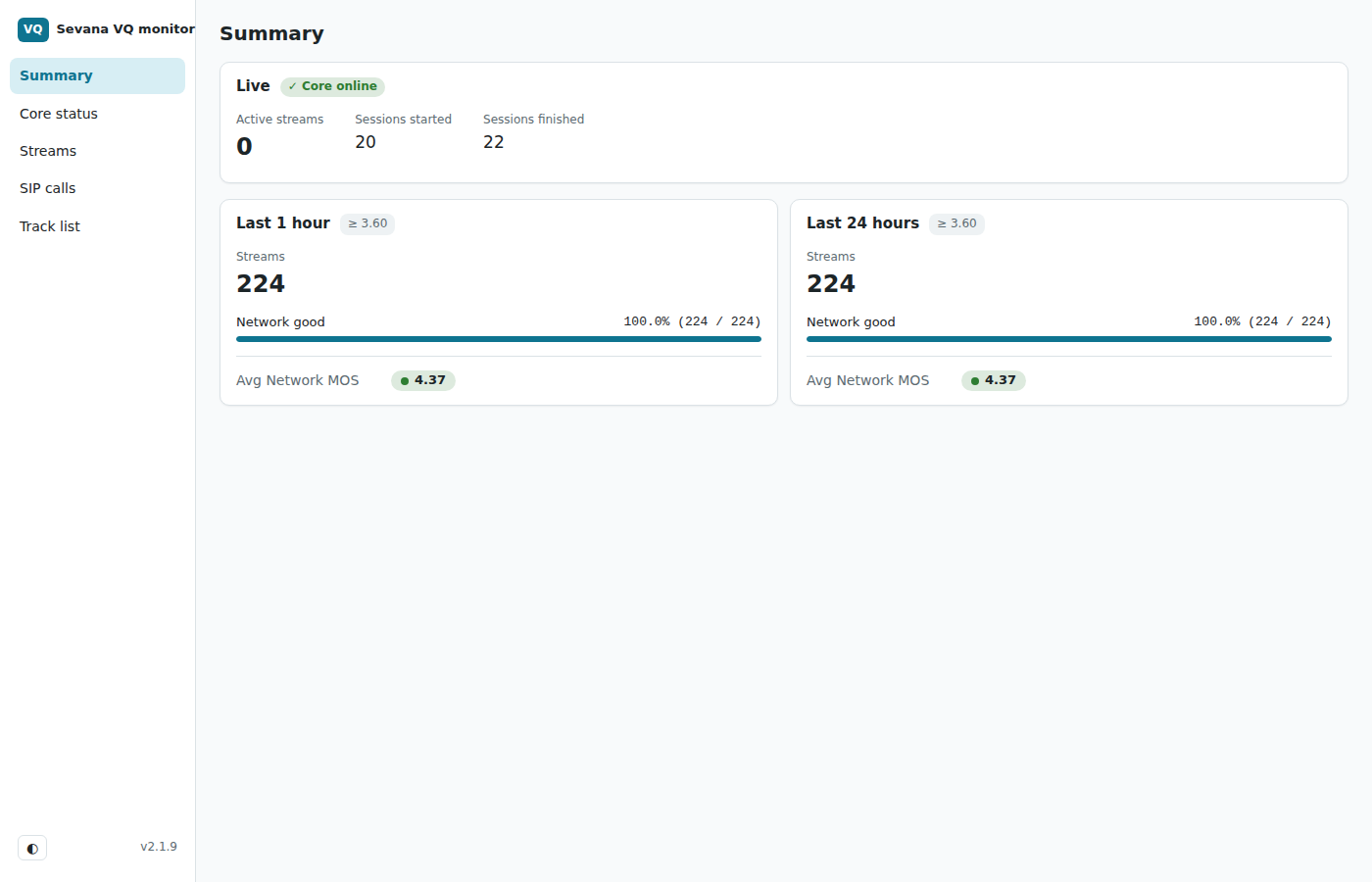Click the 100.0% (224 / 224) text in Last 1 hour
The image size is (1372, 882).
click(x=692, y=321)
